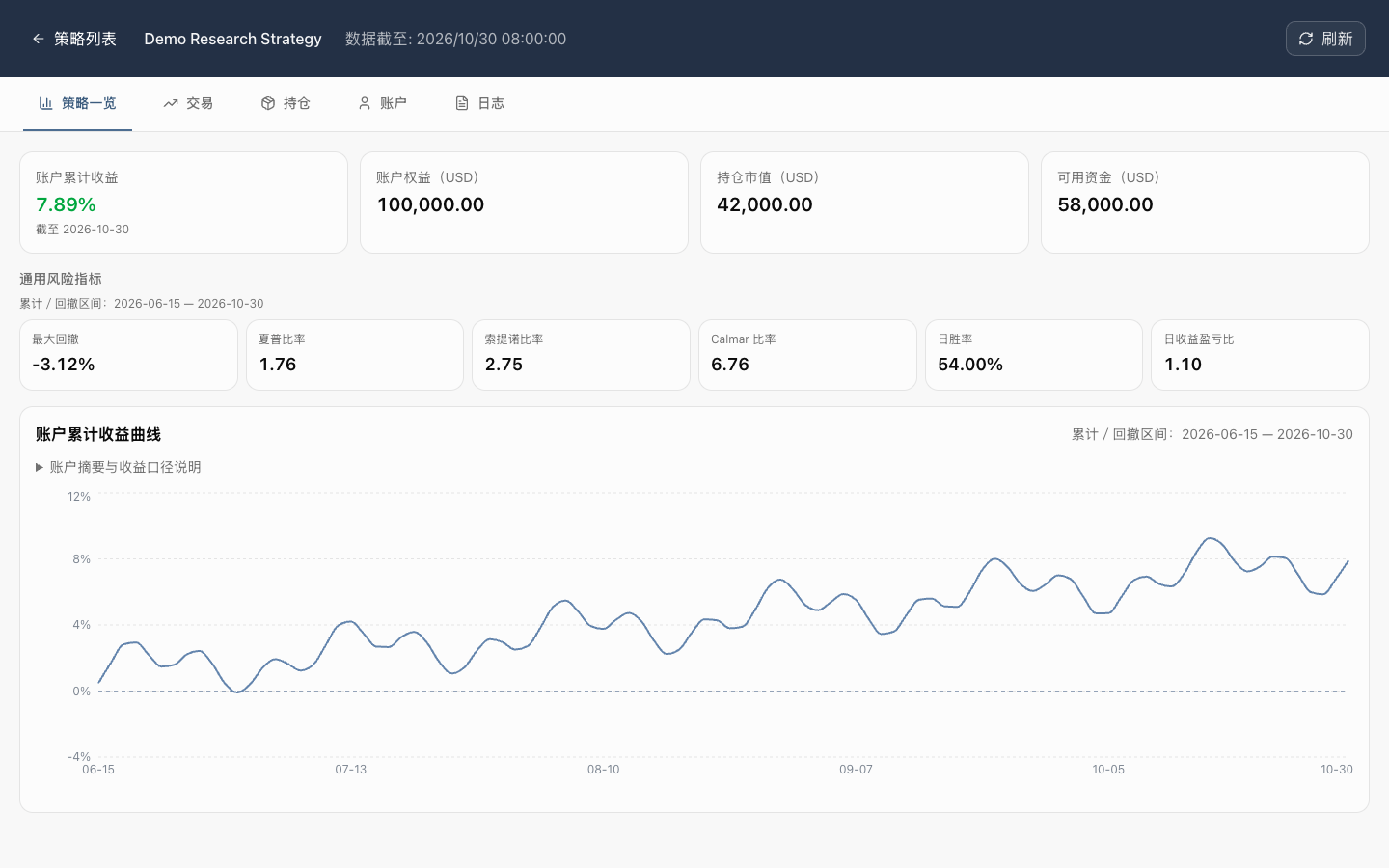The image size is (1389, 868).
Task: Click the bar chart icon of 策略一览 tab
Action: [45, 103]
